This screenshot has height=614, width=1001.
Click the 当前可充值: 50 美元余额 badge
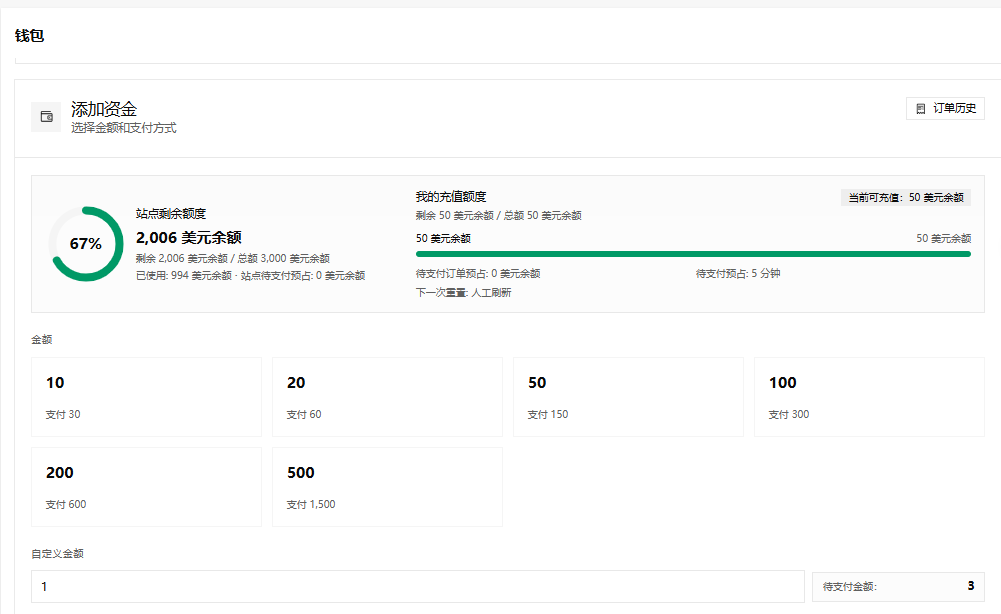coord(906,197)
